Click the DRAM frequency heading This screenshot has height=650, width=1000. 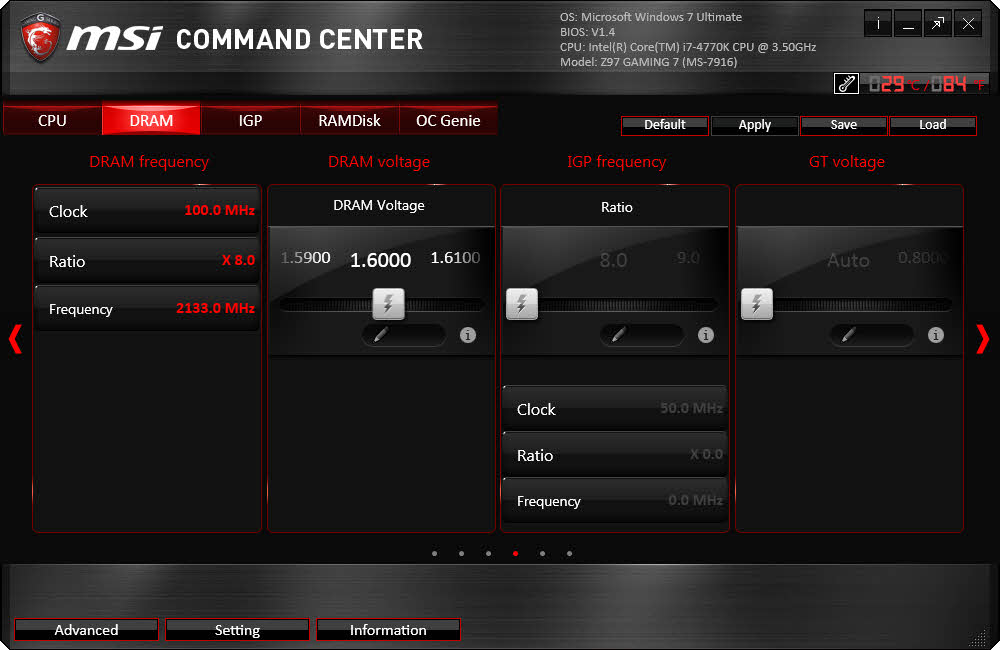tap(149, 162)
